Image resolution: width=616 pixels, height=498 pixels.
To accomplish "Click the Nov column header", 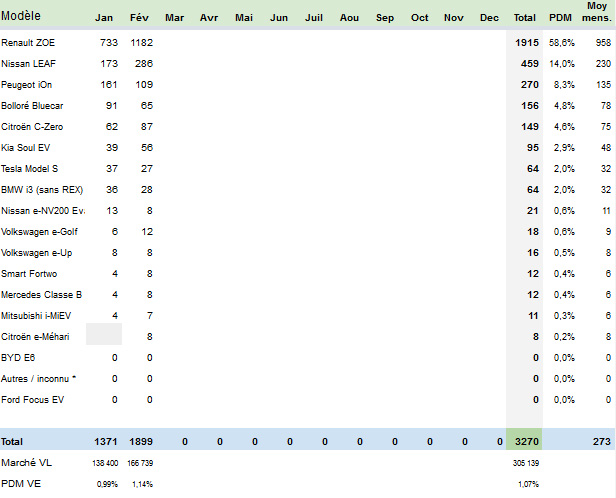I will pos(454,18).
